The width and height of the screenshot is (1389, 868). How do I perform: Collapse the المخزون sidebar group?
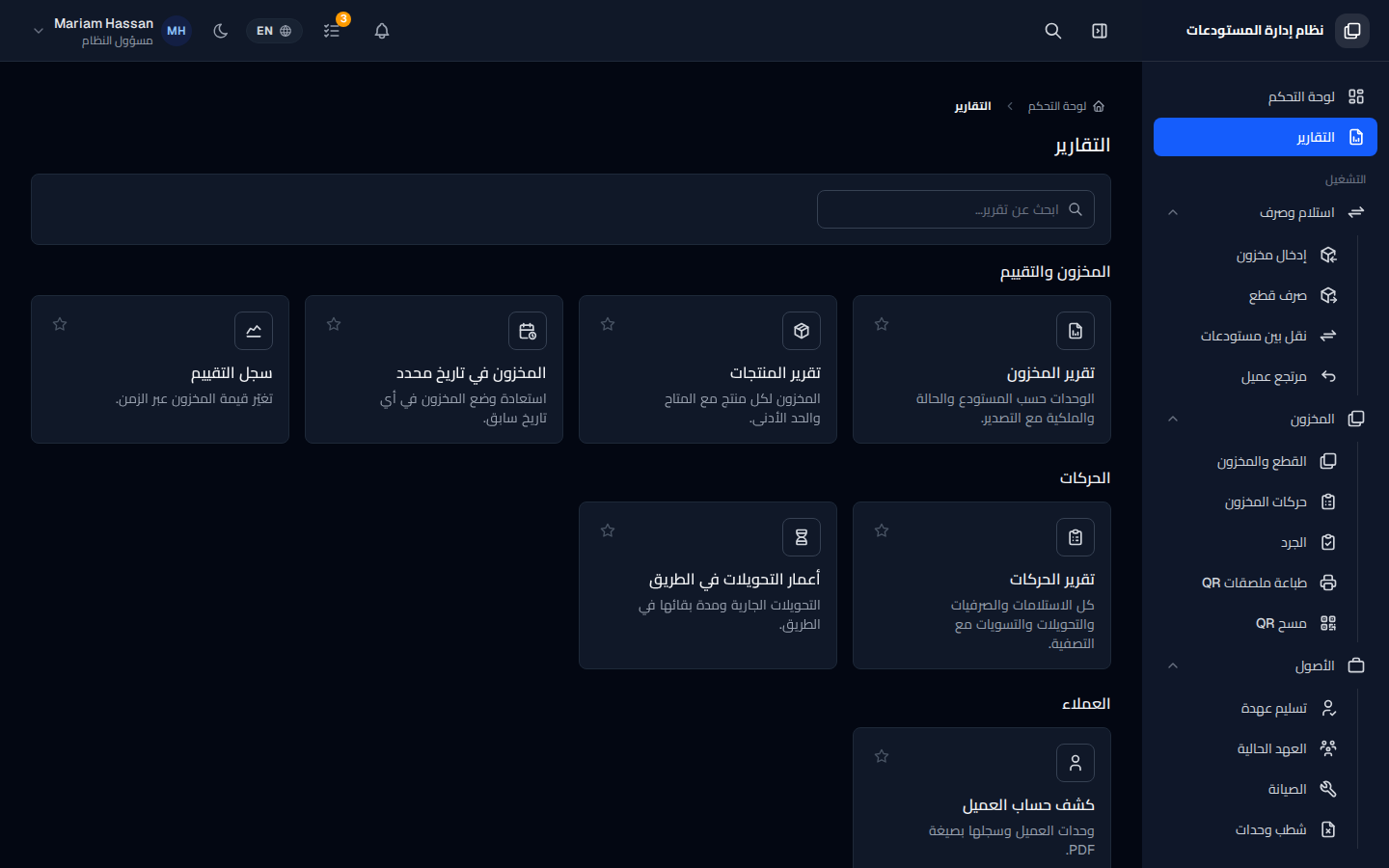pyautogui.click(x=1266, y=419)
